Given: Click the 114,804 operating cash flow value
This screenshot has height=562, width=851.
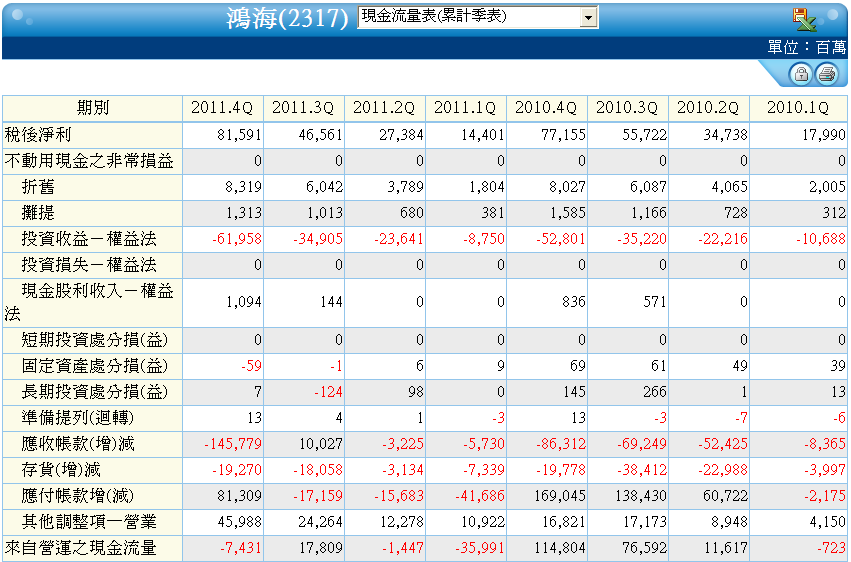Looking at the screenshot, I should click(560, 548).
